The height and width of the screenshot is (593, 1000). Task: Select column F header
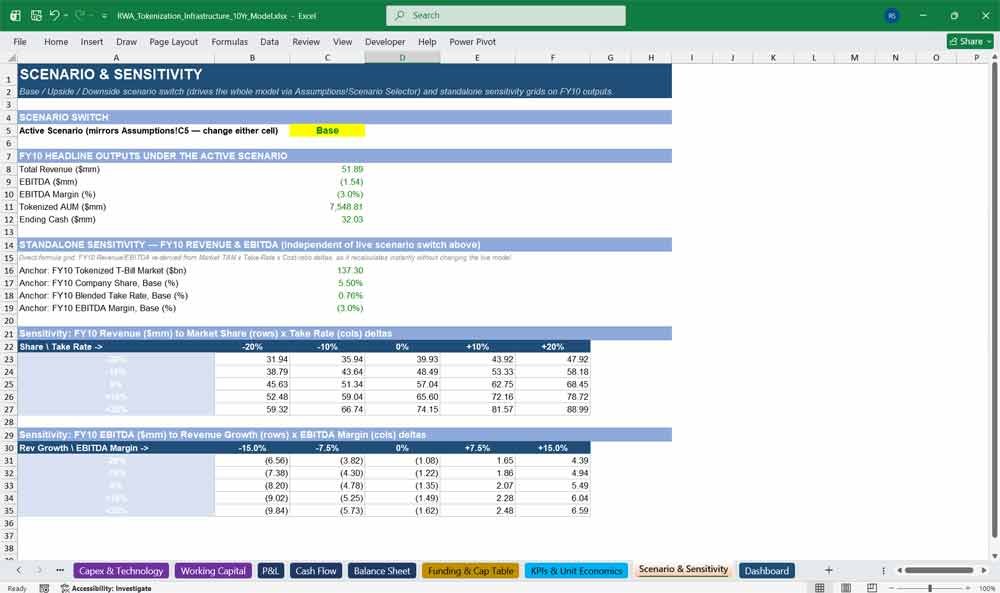(552, 57)
